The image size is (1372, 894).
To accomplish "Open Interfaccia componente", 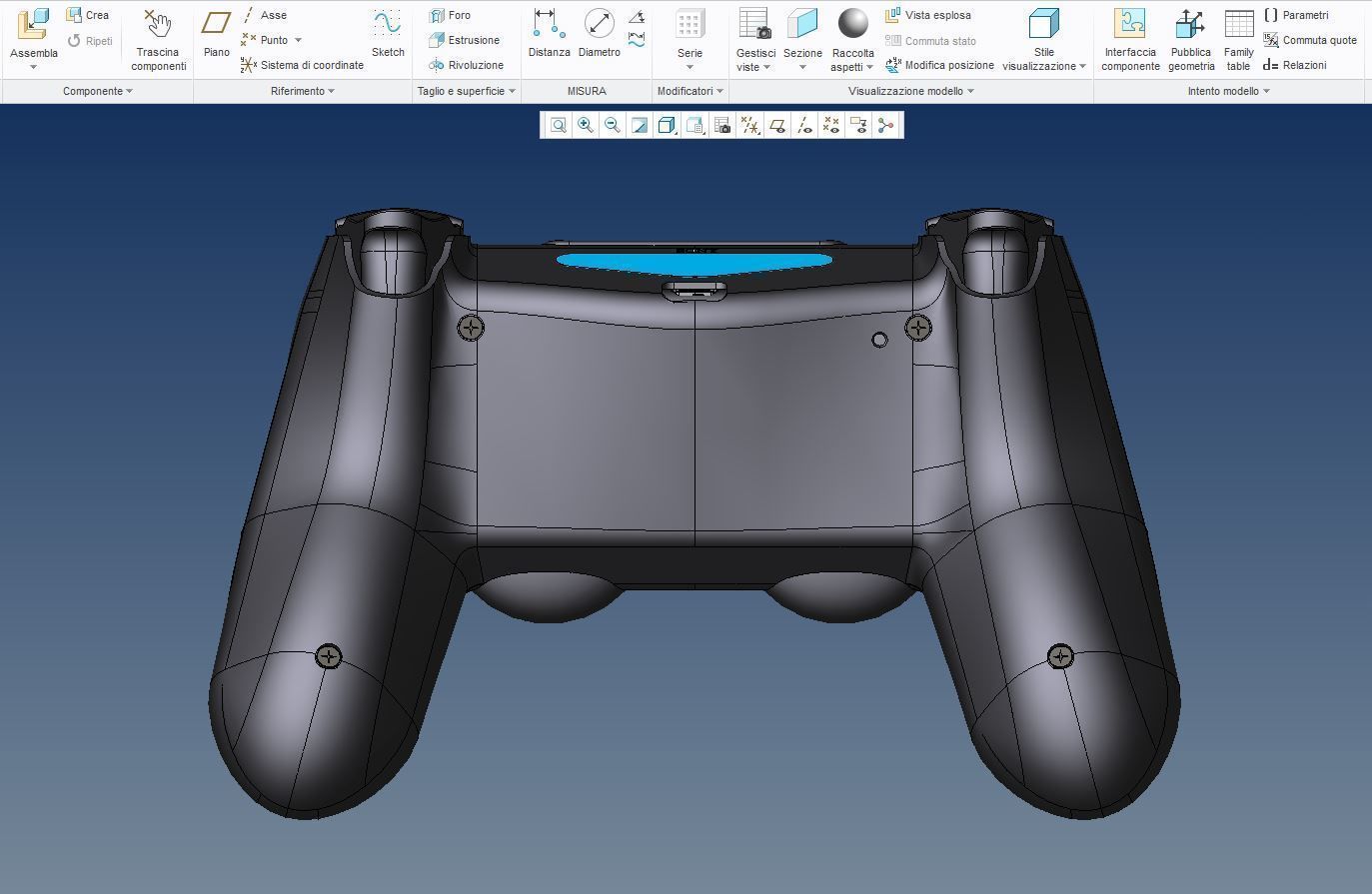I will pos(1130,40).
